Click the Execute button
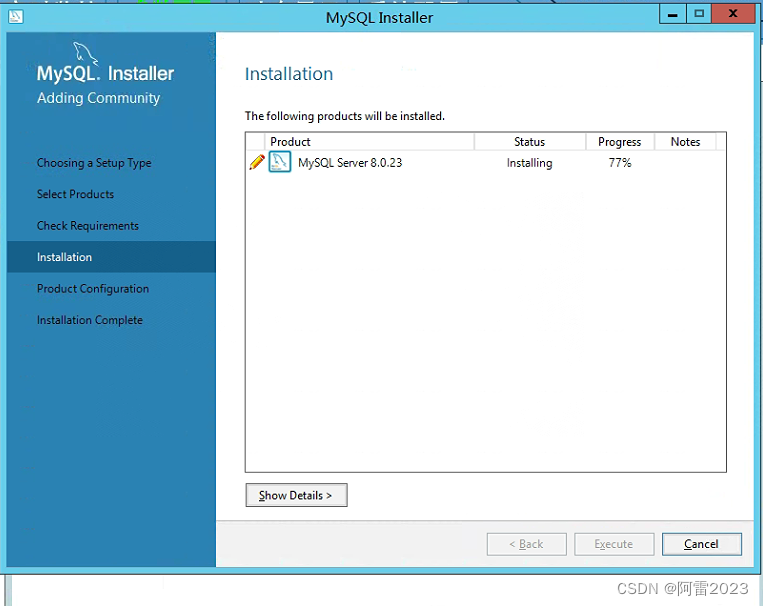The width and height of the screenshot is (763, 606). point(614,544)
